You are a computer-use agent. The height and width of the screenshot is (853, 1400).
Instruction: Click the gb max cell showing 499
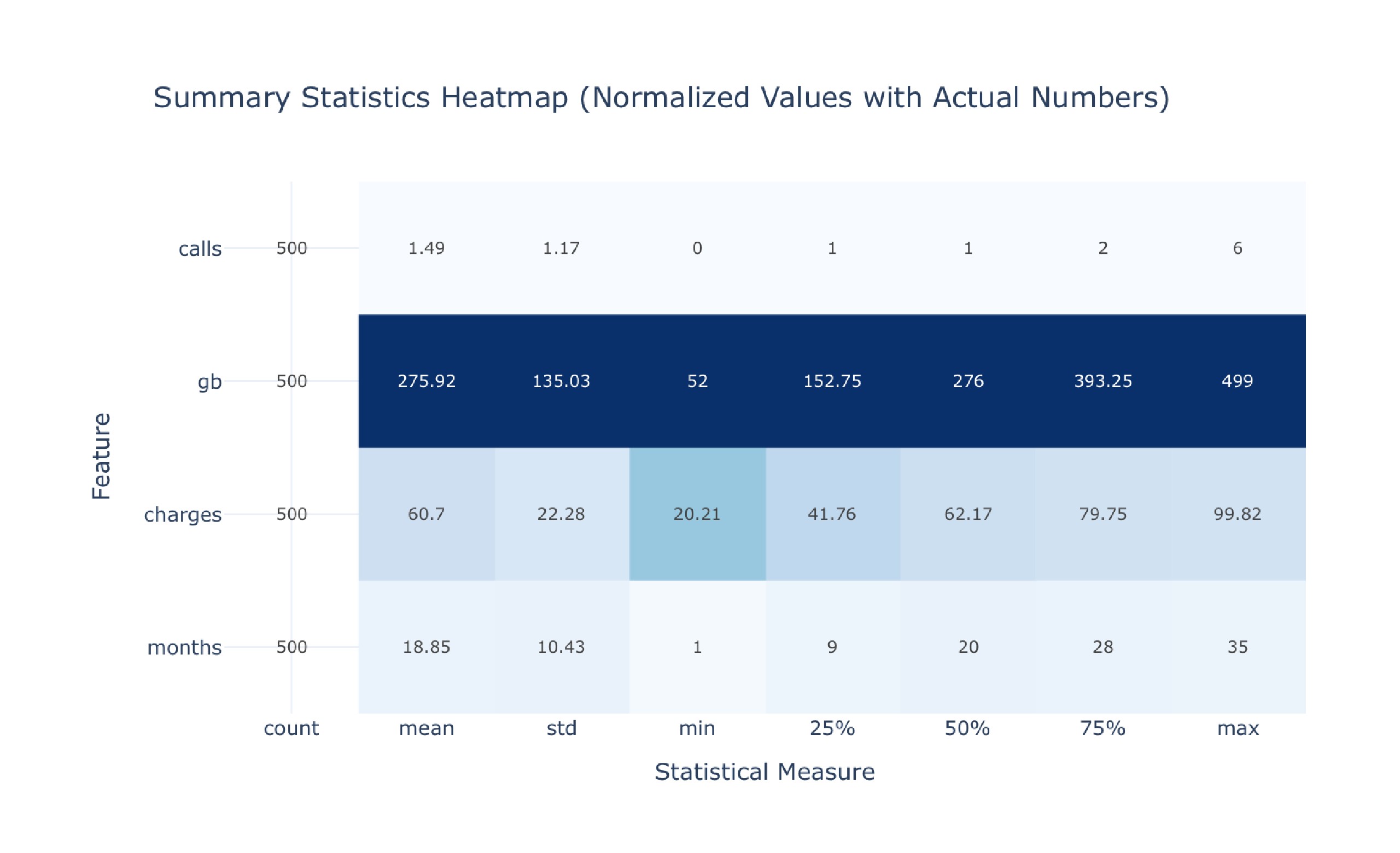coord(1238,381)
